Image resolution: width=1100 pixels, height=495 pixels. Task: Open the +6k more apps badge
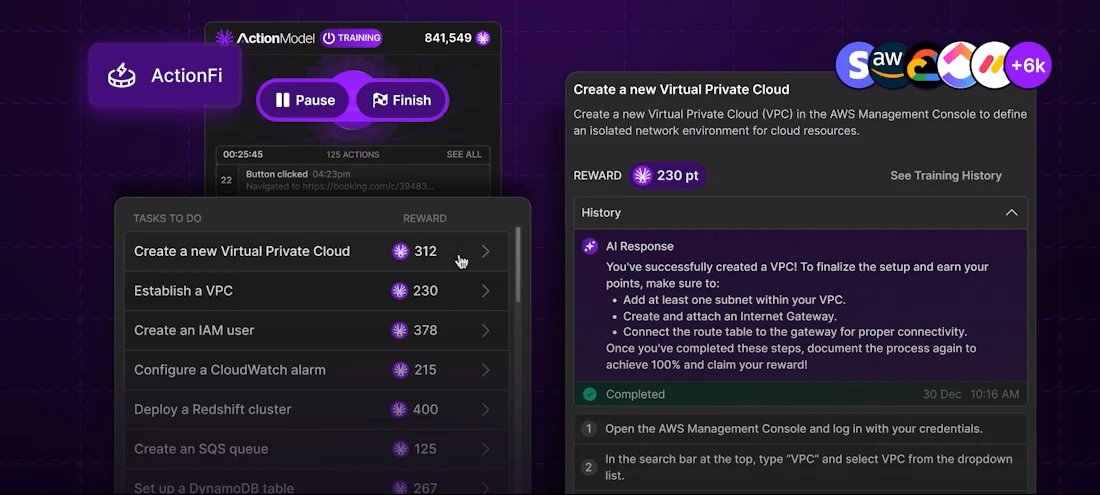tap(1028, 66)
